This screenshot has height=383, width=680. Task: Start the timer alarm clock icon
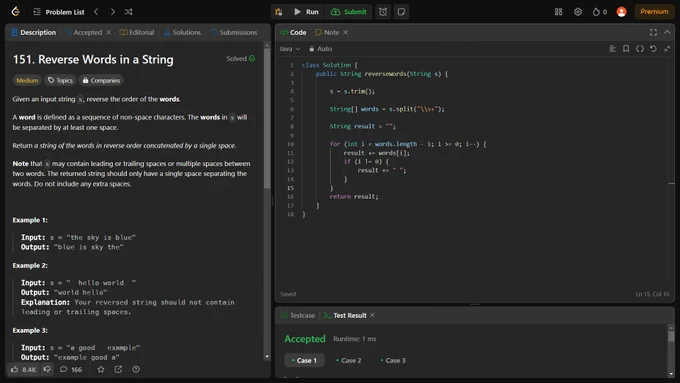pos(383,12)
